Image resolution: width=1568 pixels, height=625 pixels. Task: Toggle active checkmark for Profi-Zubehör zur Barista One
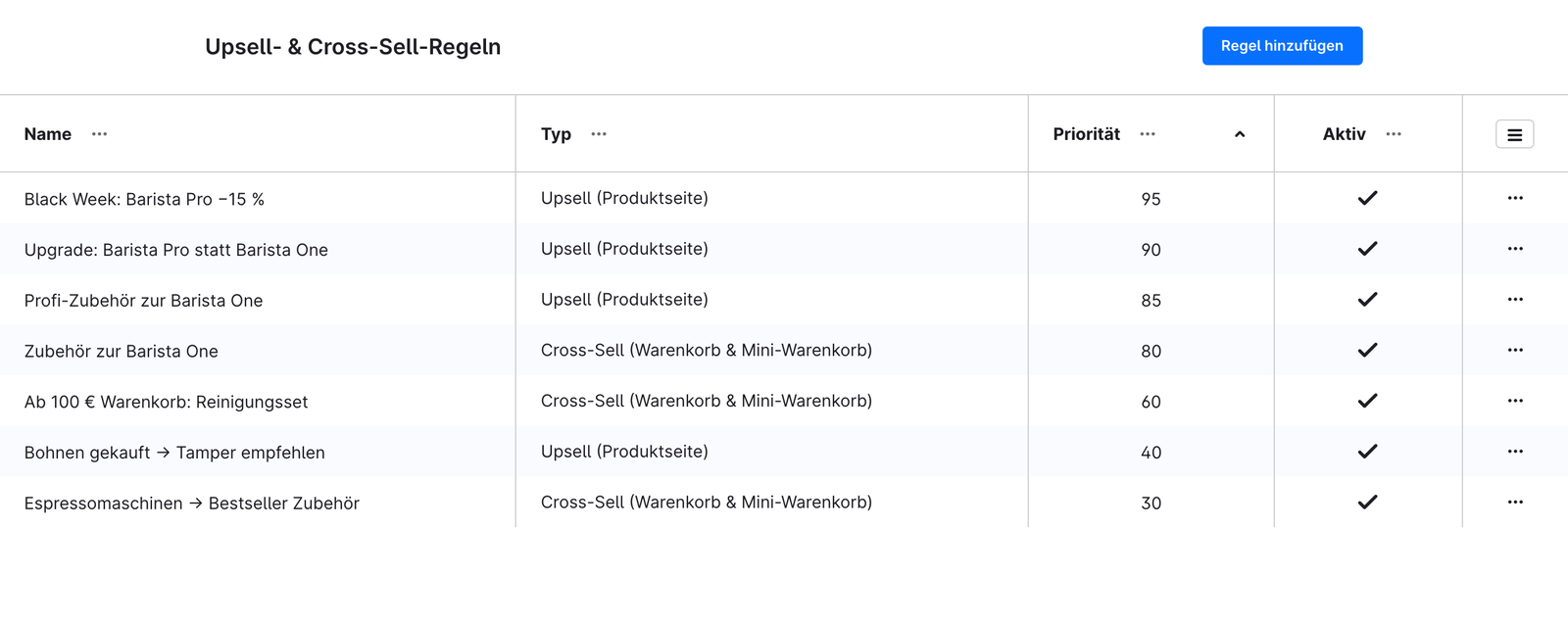point(1367,299)
